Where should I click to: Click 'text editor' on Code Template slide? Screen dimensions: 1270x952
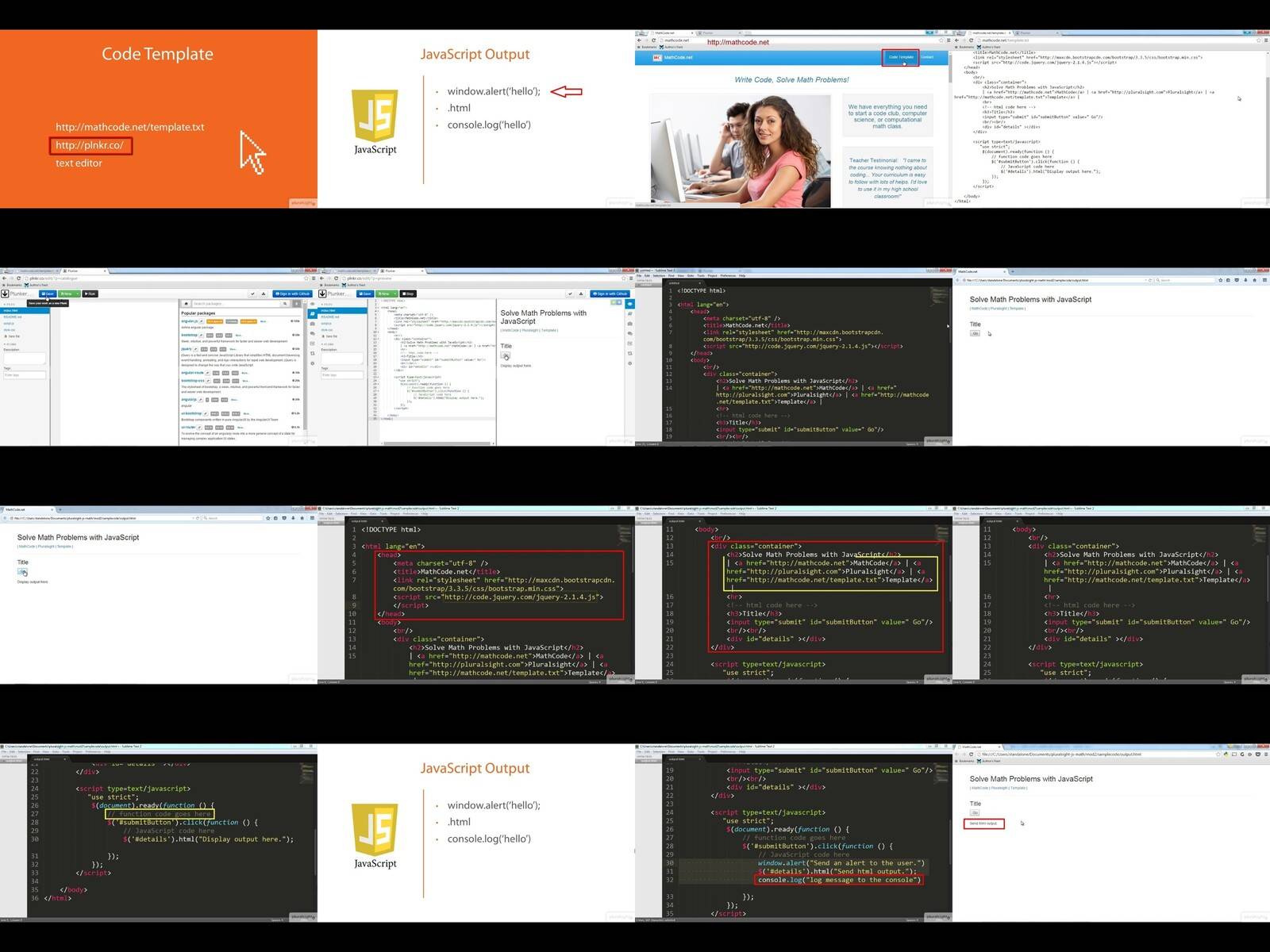pos(79,163)
